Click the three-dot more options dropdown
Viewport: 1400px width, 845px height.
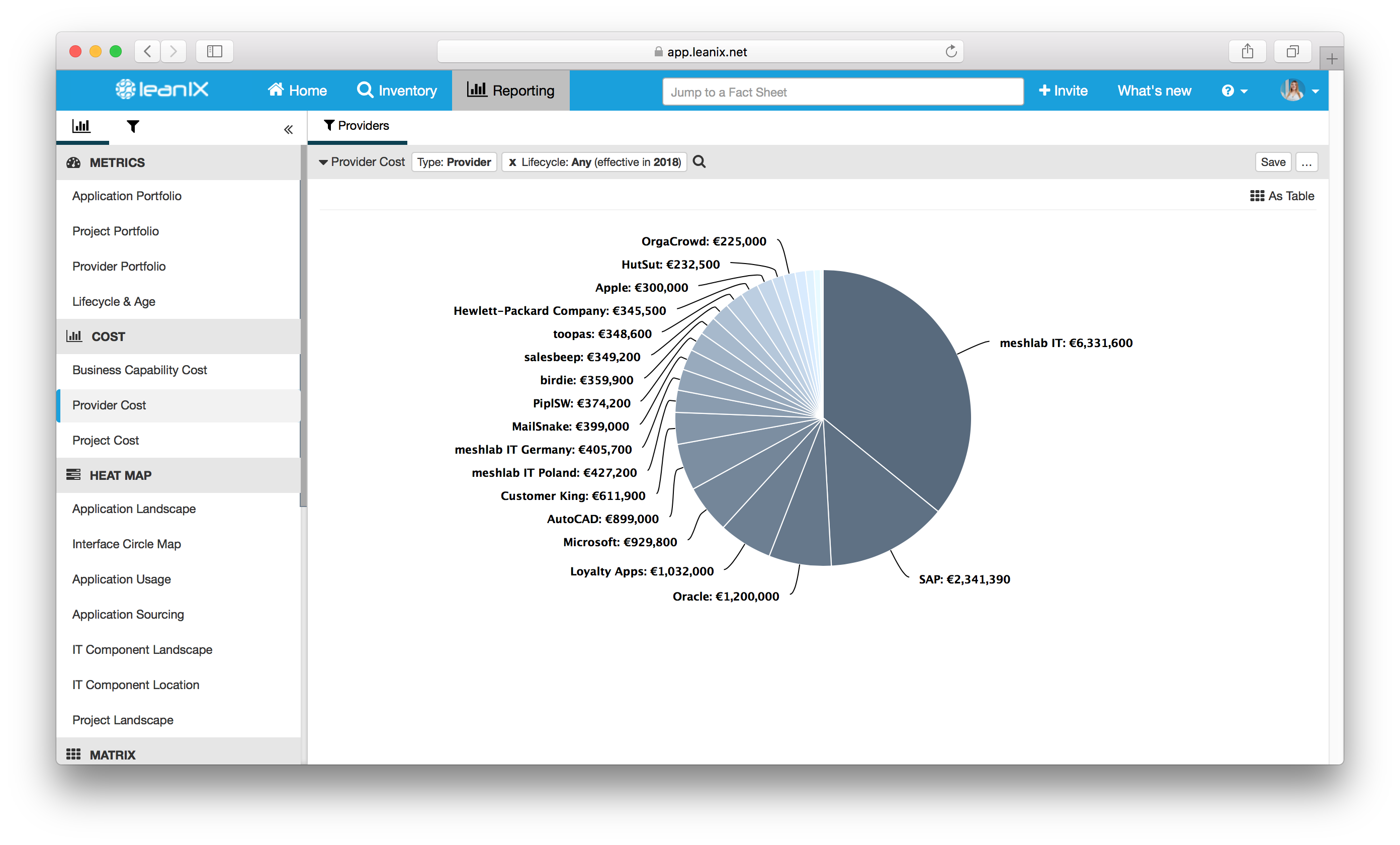click(x=1308, y=161)
